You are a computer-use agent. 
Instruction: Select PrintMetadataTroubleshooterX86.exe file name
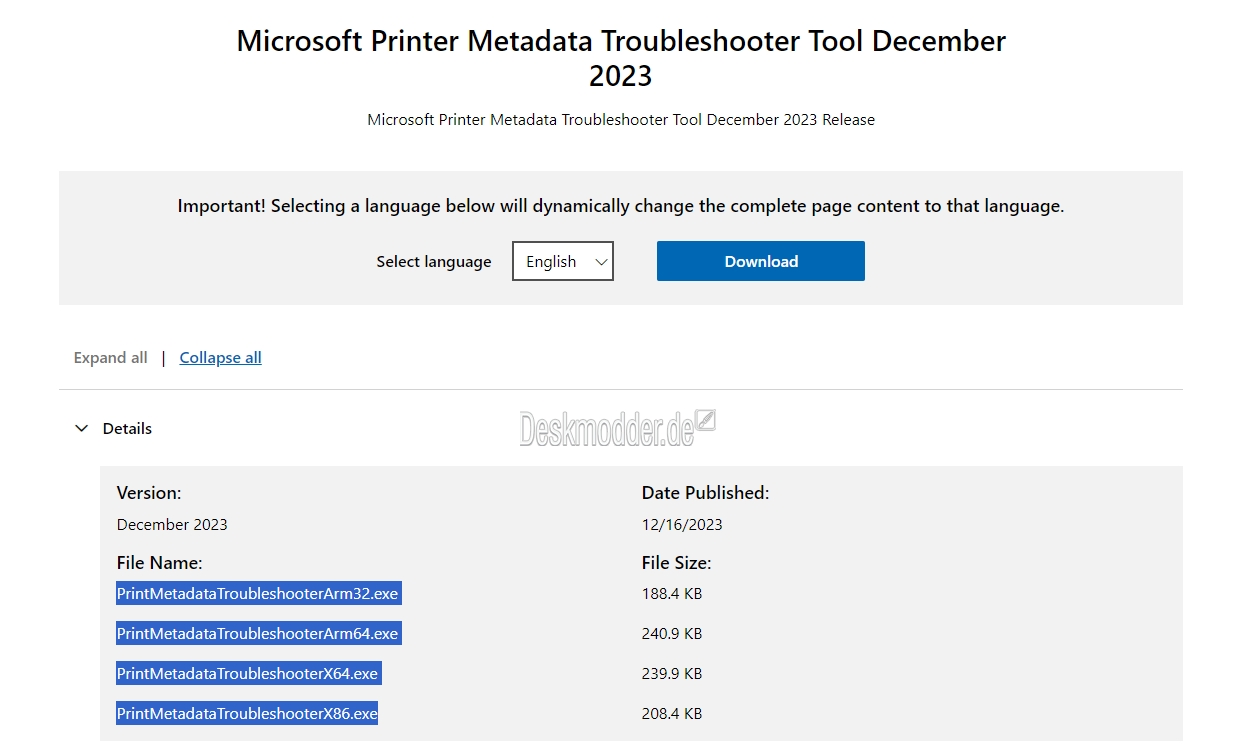[x=247, y=713]
